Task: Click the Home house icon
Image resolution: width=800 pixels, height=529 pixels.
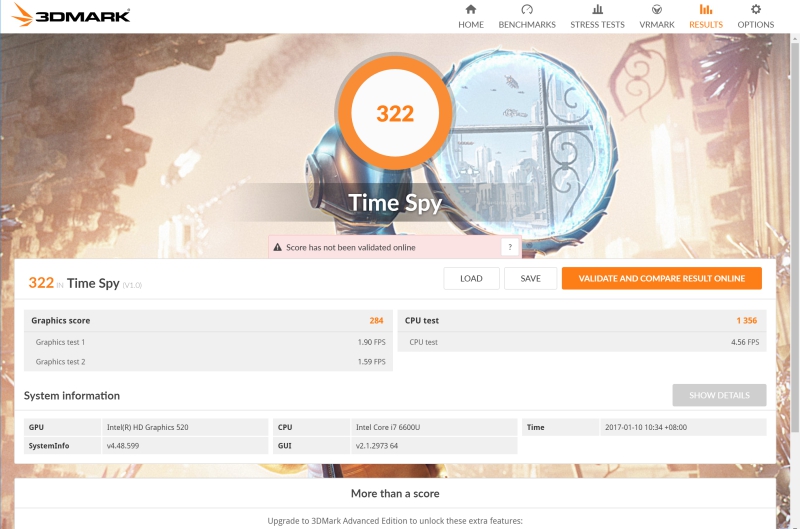Action: 471,9
